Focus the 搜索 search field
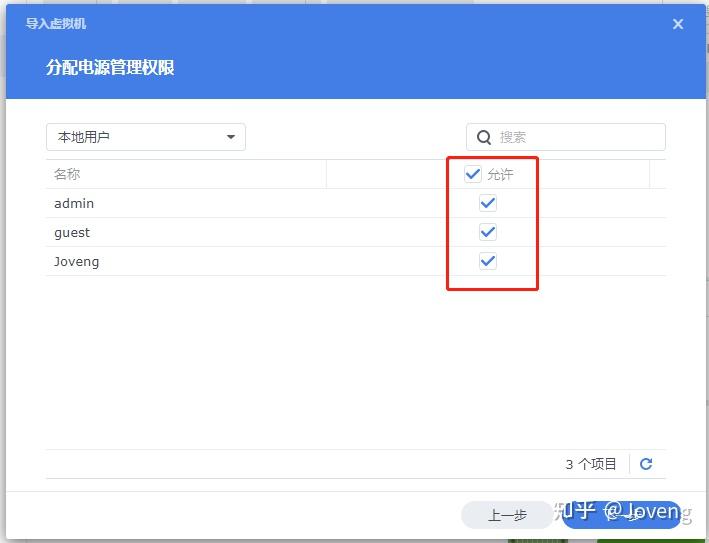Image resolution: width=709 pixels, height=543 pixels. 566,137
